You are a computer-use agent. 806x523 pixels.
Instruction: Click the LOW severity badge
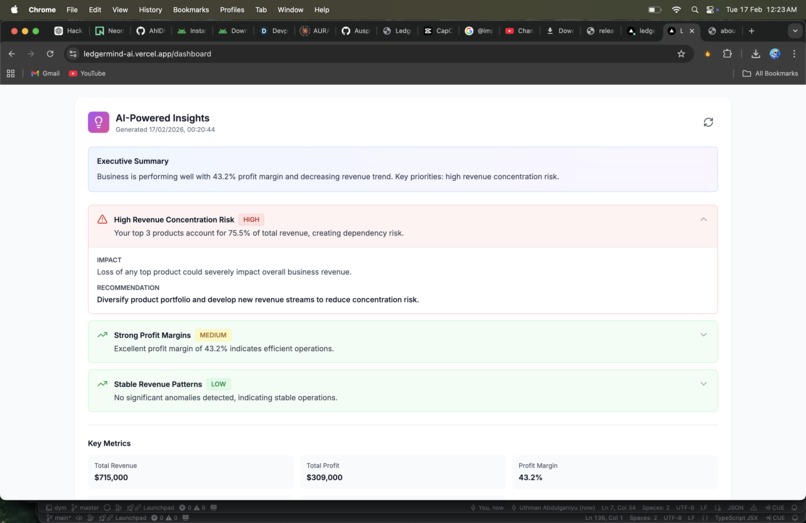tap(218, 384)
